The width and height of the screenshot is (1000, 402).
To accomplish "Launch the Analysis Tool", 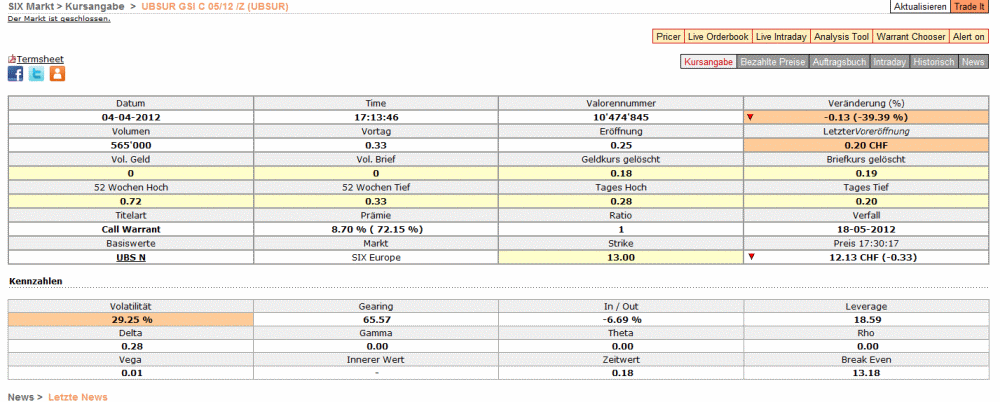I will (x=841, y=37).
